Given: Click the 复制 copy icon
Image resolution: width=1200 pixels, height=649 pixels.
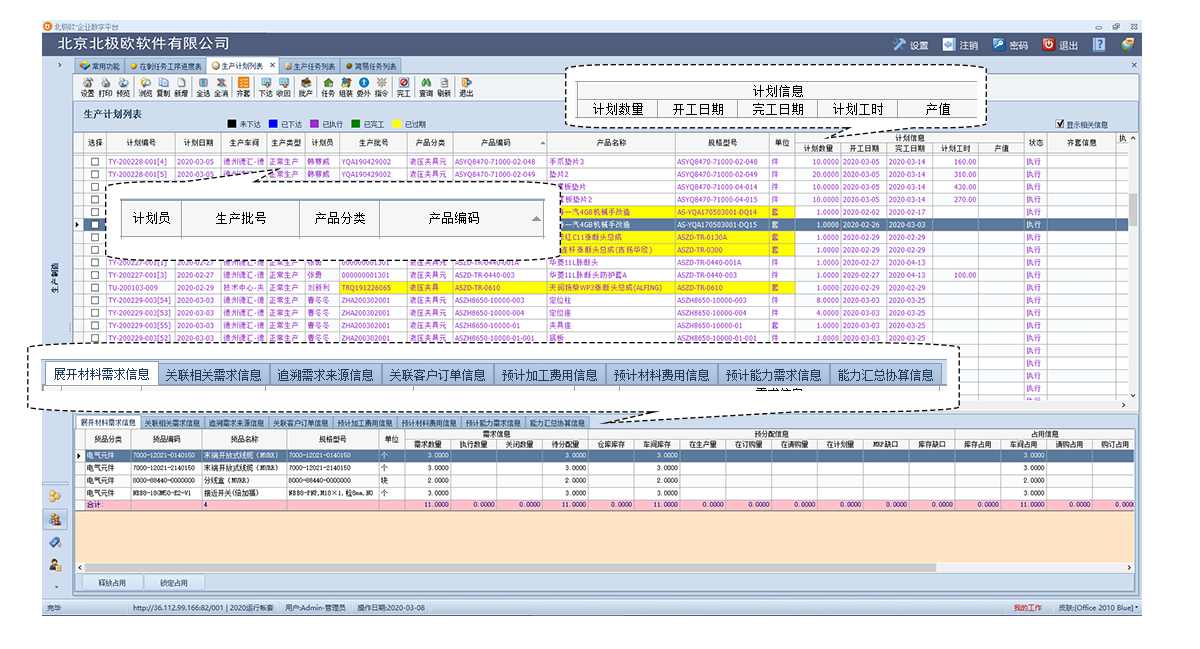Looking at the screenshot, I should pyautogui.click(x=163, y=87).
